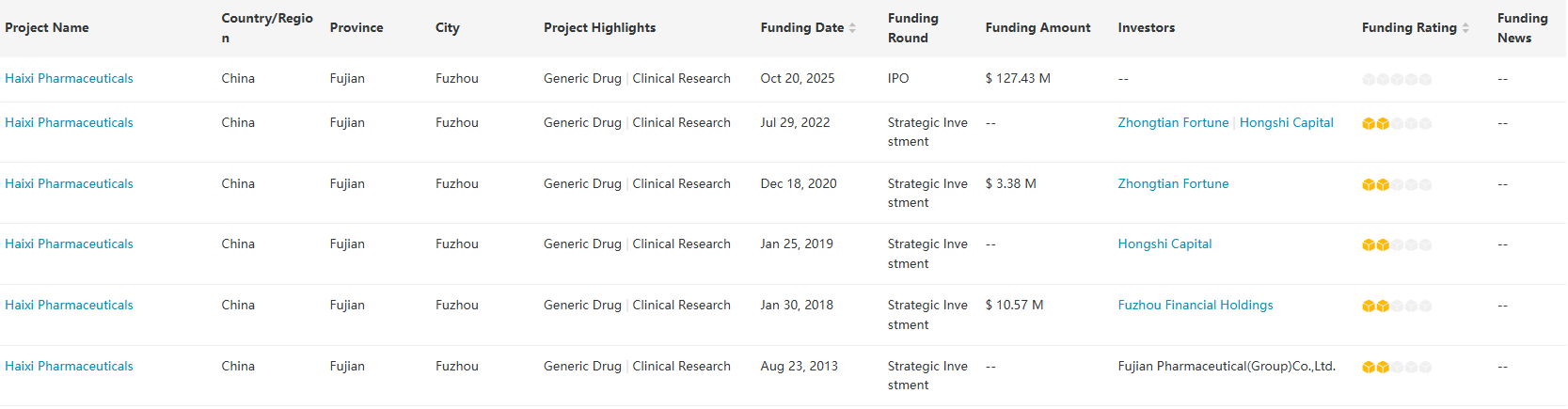Select Clinical Research in the Jan 30, 2018 row
1568x409 pixels.
[681, 306]
